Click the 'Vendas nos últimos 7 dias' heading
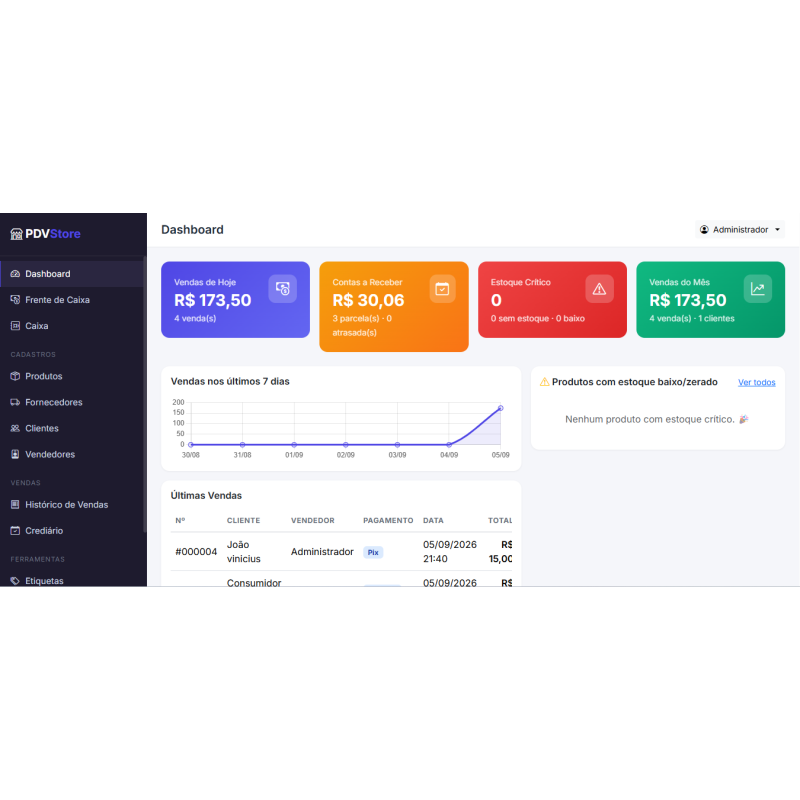Screen dimensions: 800x800 click(x=230, y=382)
